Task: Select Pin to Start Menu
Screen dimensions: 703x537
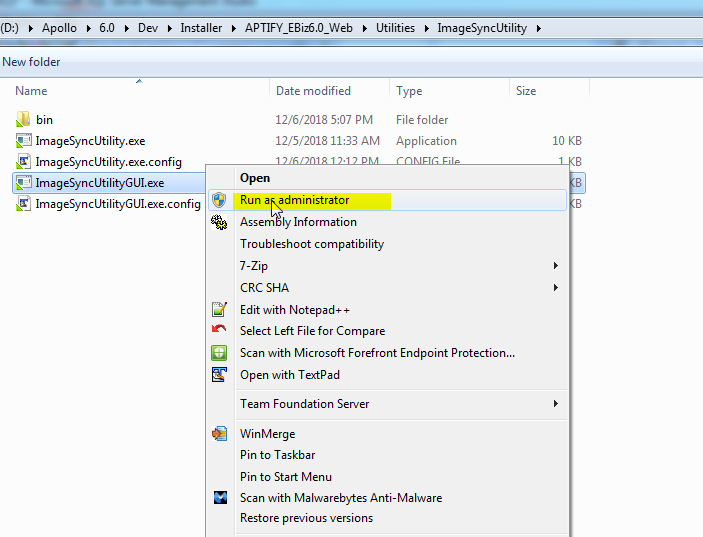Action: click(x=286, y=476)
